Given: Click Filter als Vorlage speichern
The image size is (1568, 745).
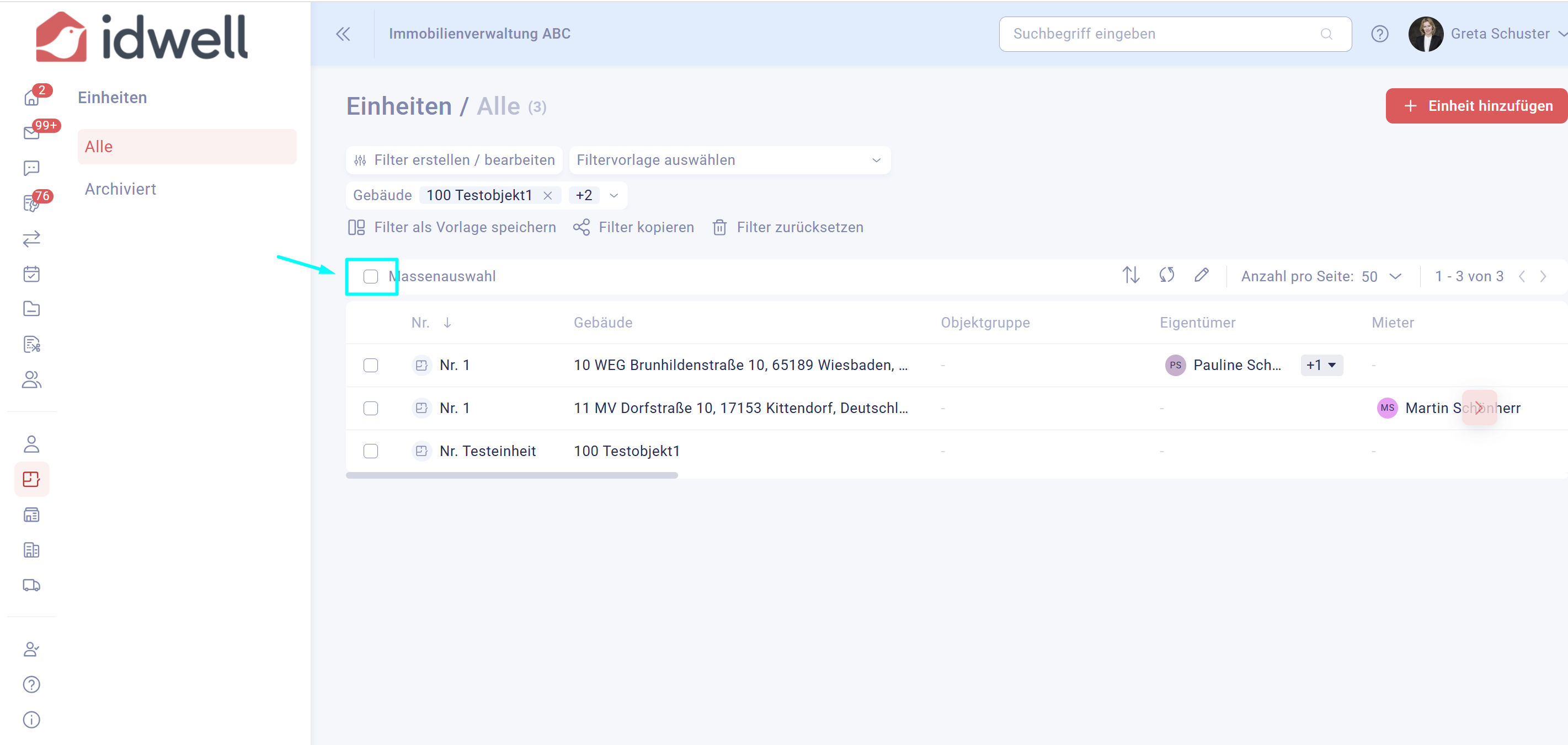Looking at the screenshot, I should (x=452, y=227).
